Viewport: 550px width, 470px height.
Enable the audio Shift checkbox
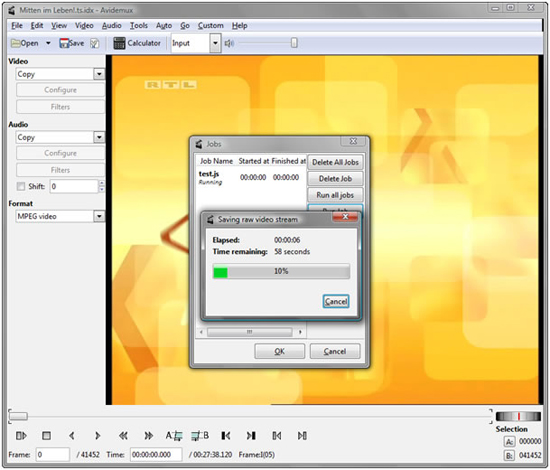click(x=21, y=186)
